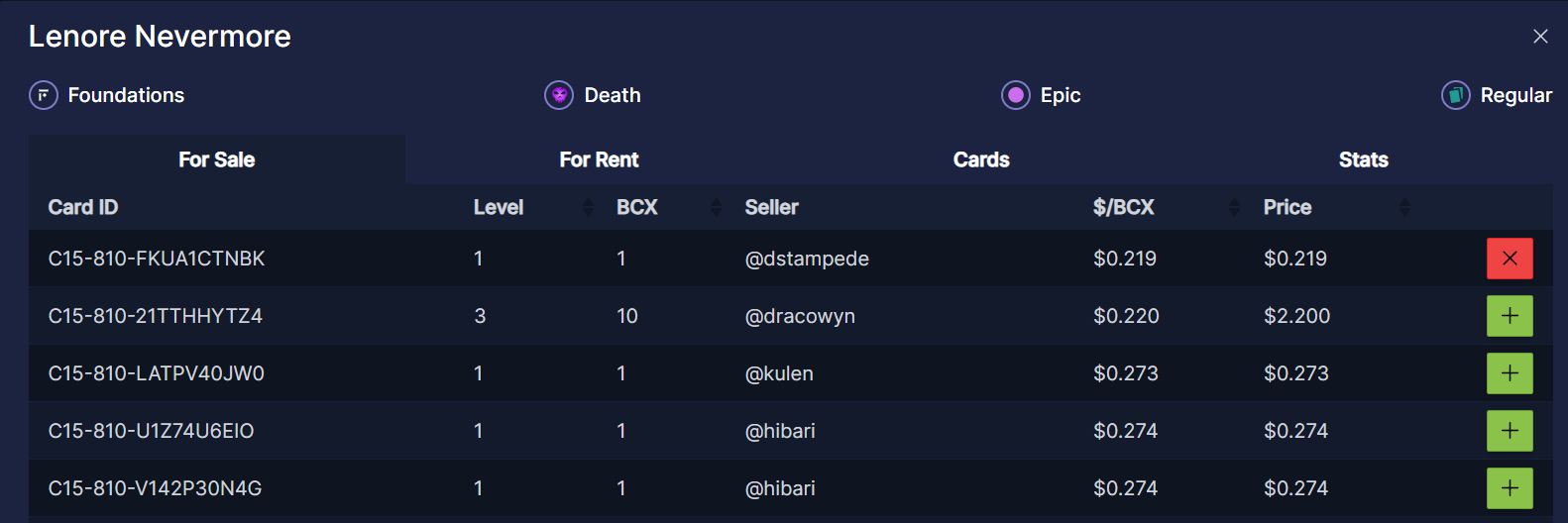1568x523 pixels.
Task: Click the Foundations edition icon
Action: 44,95
